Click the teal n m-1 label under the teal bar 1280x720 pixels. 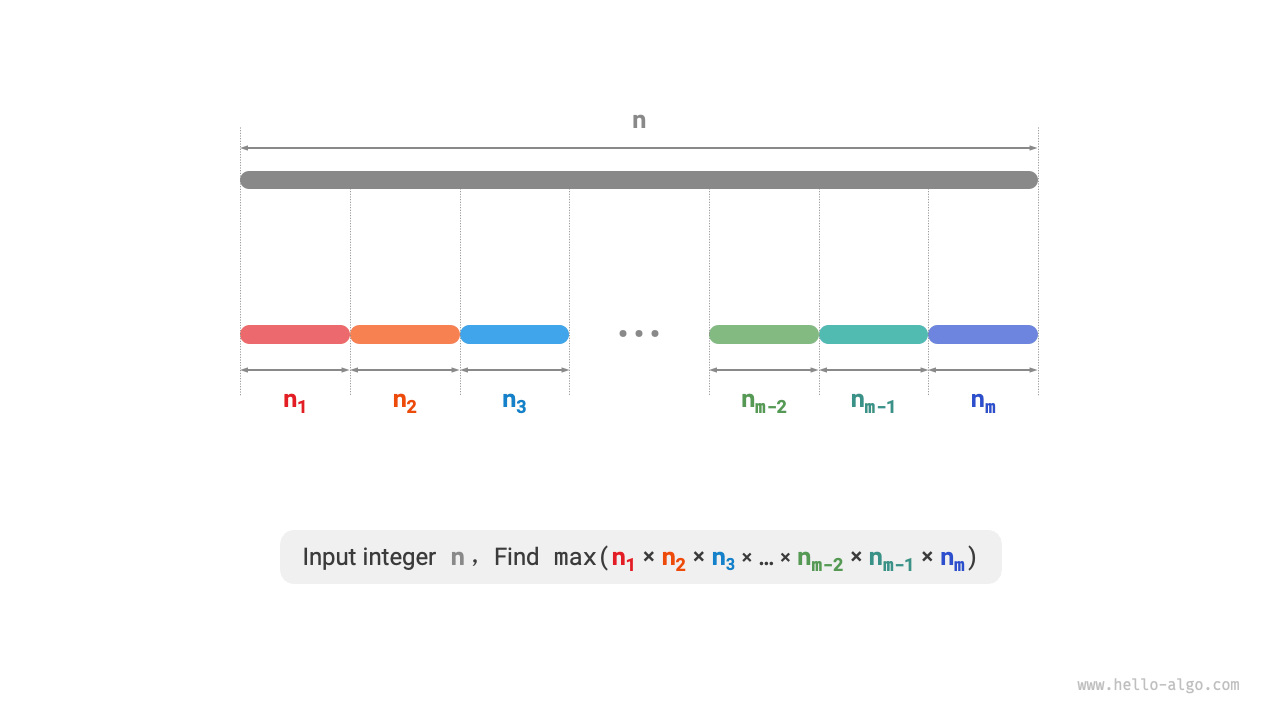(x=873, y=402)
